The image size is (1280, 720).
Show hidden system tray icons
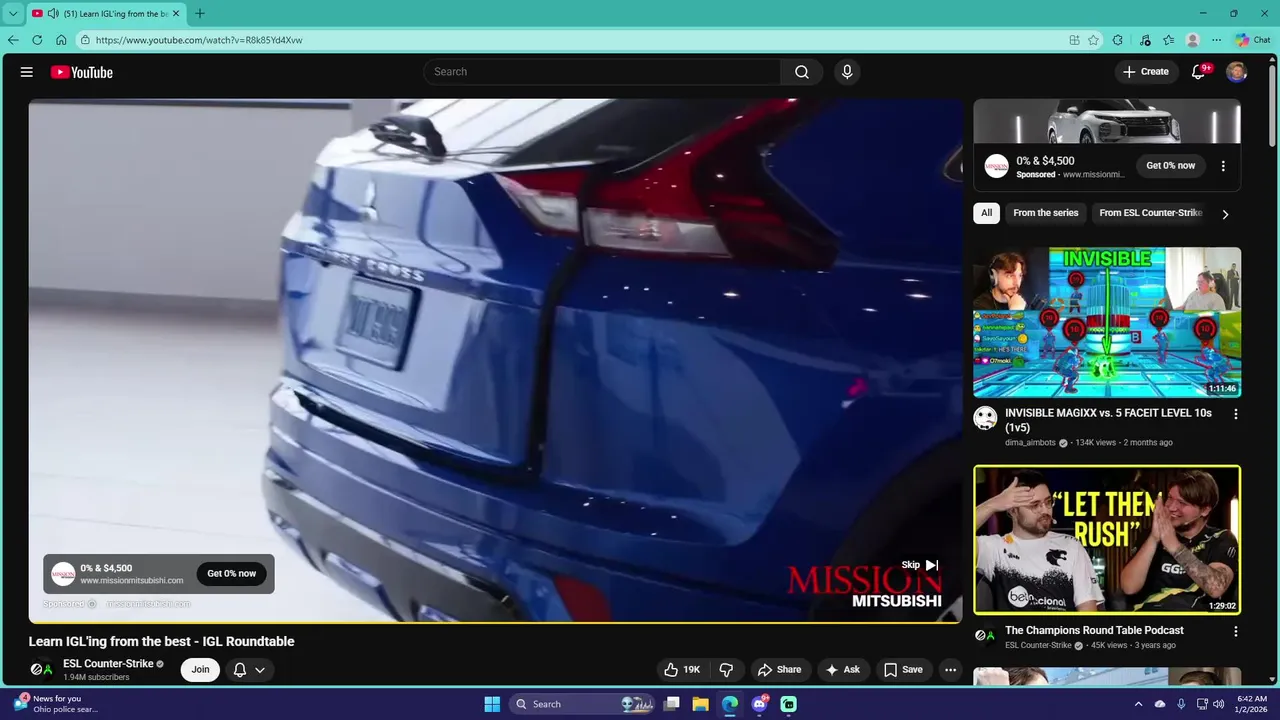(1139, 704)
